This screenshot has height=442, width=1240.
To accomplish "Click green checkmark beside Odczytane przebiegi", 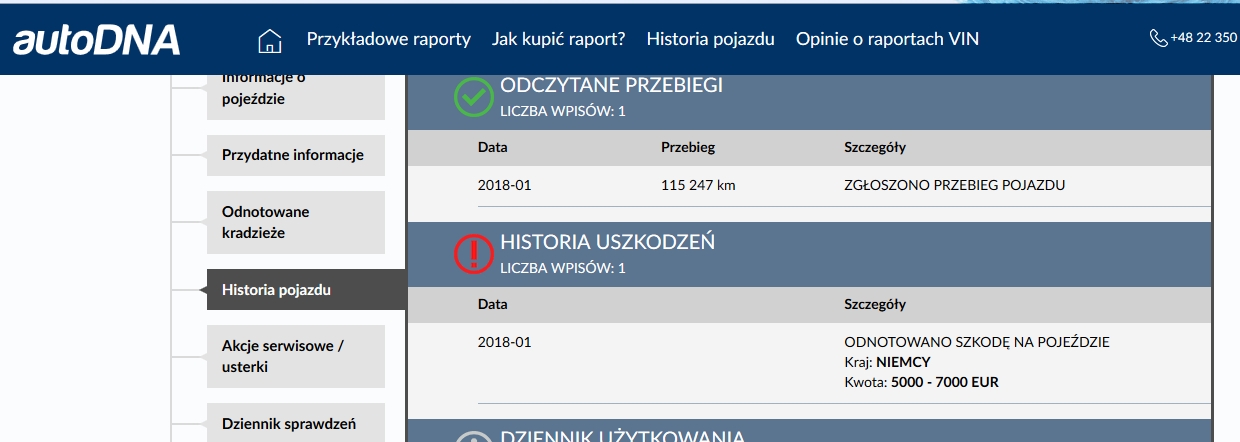I will tap(472, 97).
